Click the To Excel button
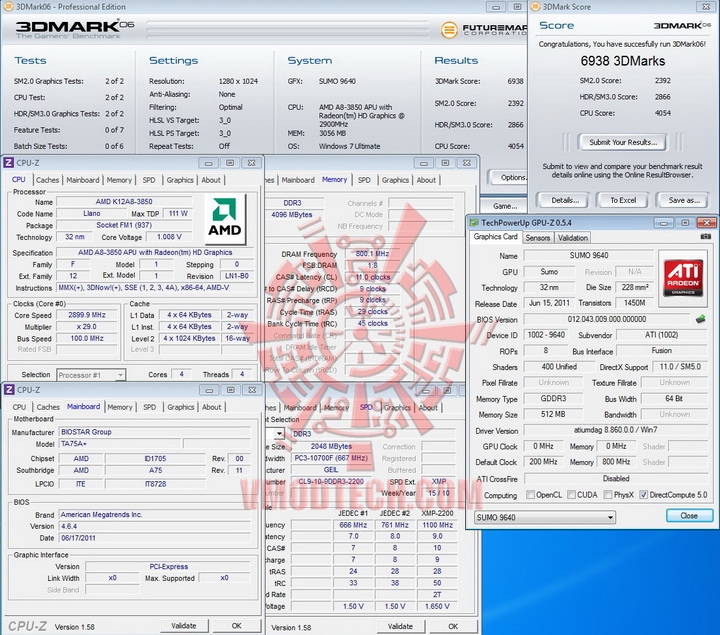 click(623, 200)
